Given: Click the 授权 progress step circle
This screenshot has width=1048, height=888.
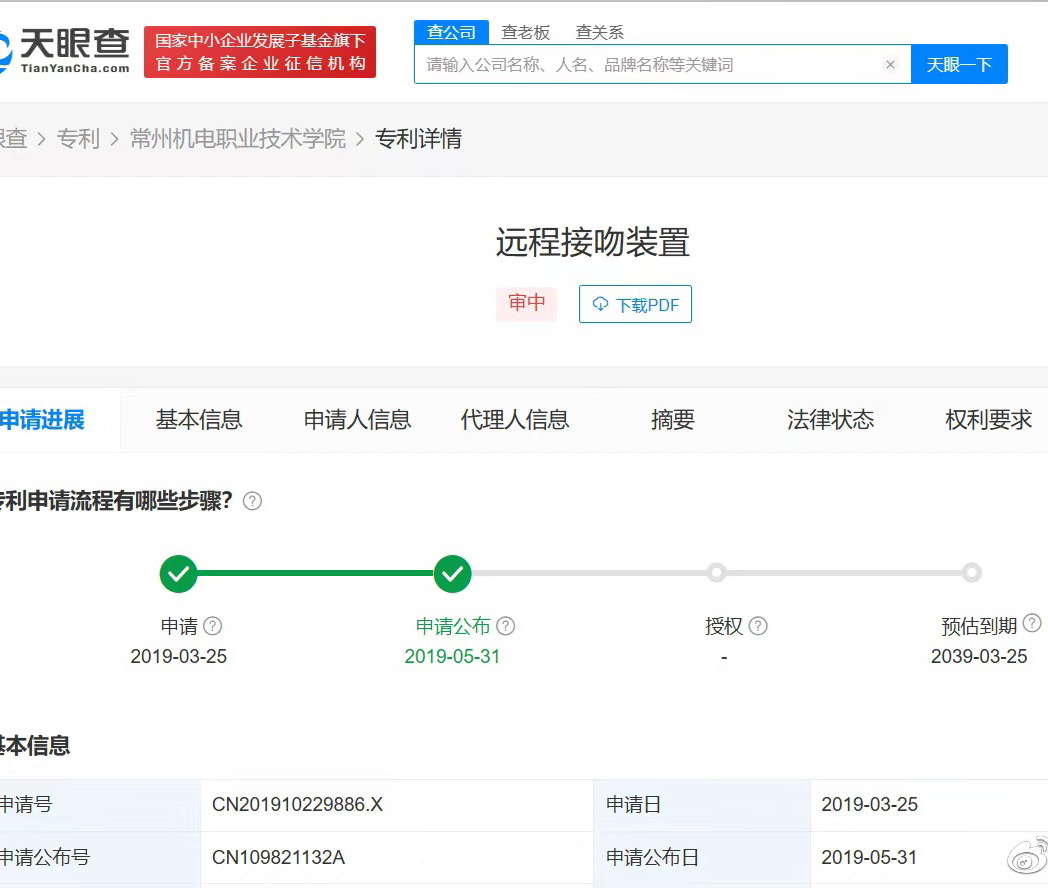Looking at the screenshot, I should pyautogui.click(x=716, y=573).
